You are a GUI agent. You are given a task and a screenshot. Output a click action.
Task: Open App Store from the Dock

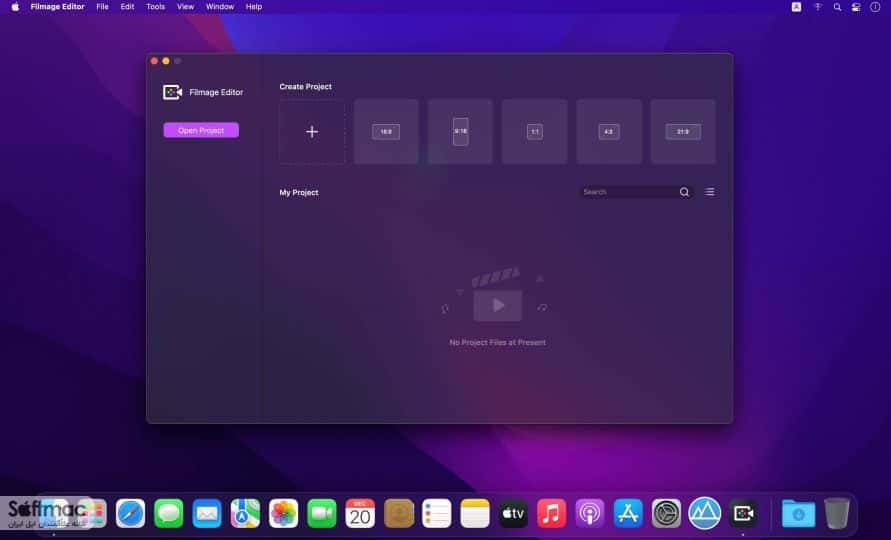coord(628,513)
